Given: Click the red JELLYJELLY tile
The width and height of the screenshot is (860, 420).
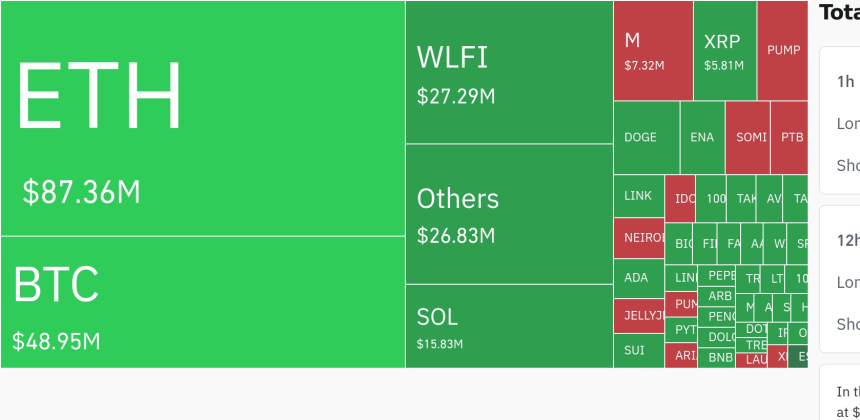Looking at the screenshot, I should 638,315.
